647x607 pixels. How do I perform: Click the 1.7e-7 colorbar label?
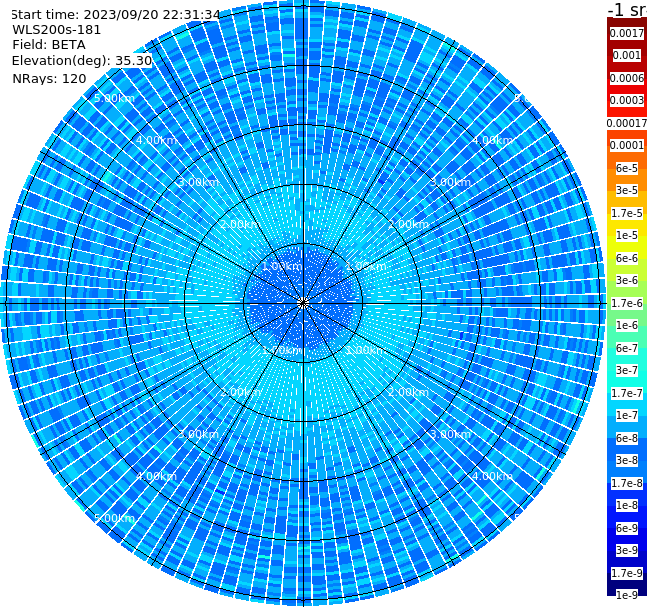tap(627, 393)
